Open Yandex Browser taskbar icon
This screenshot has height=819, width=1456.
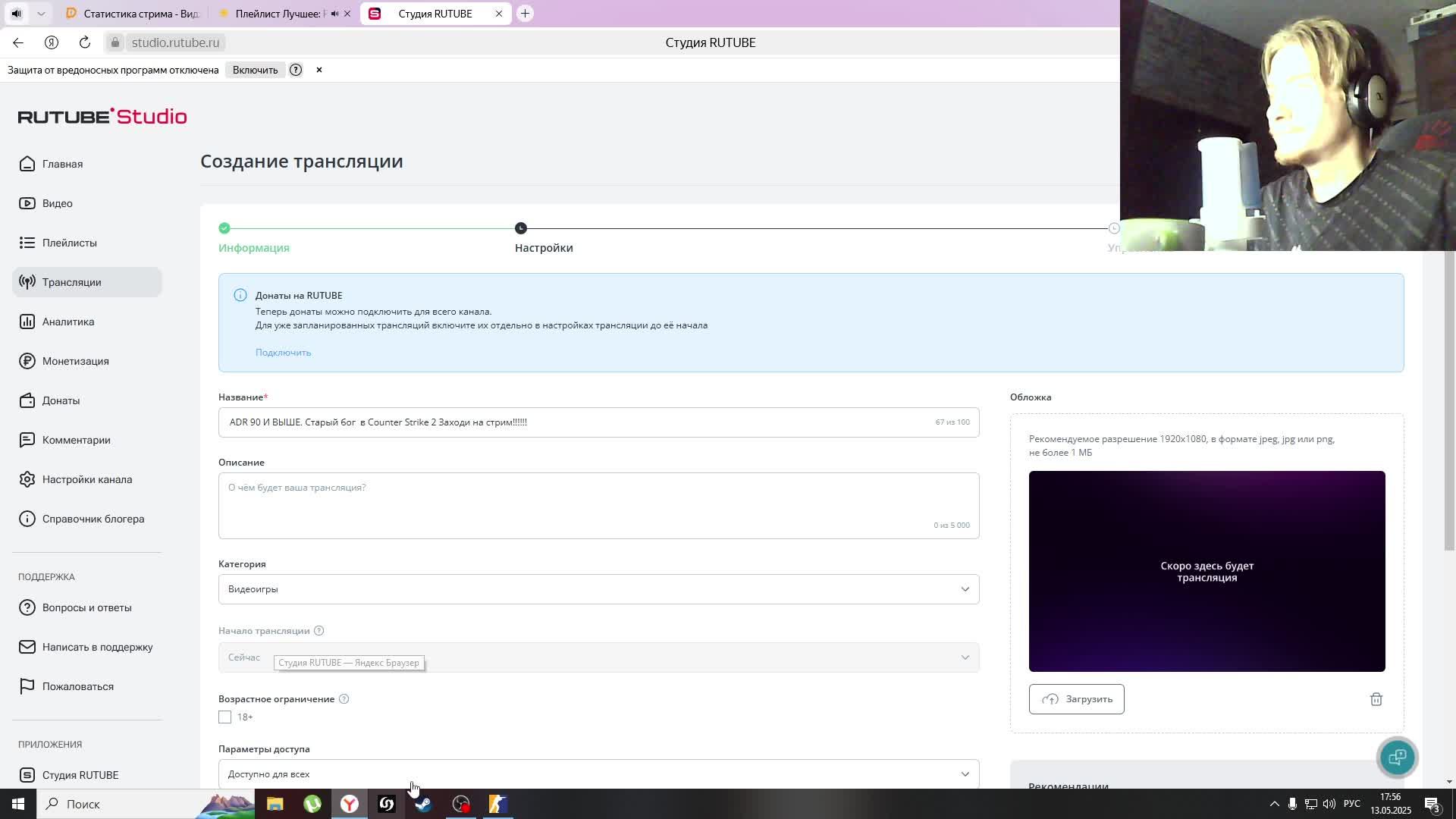tap(350, 804)
